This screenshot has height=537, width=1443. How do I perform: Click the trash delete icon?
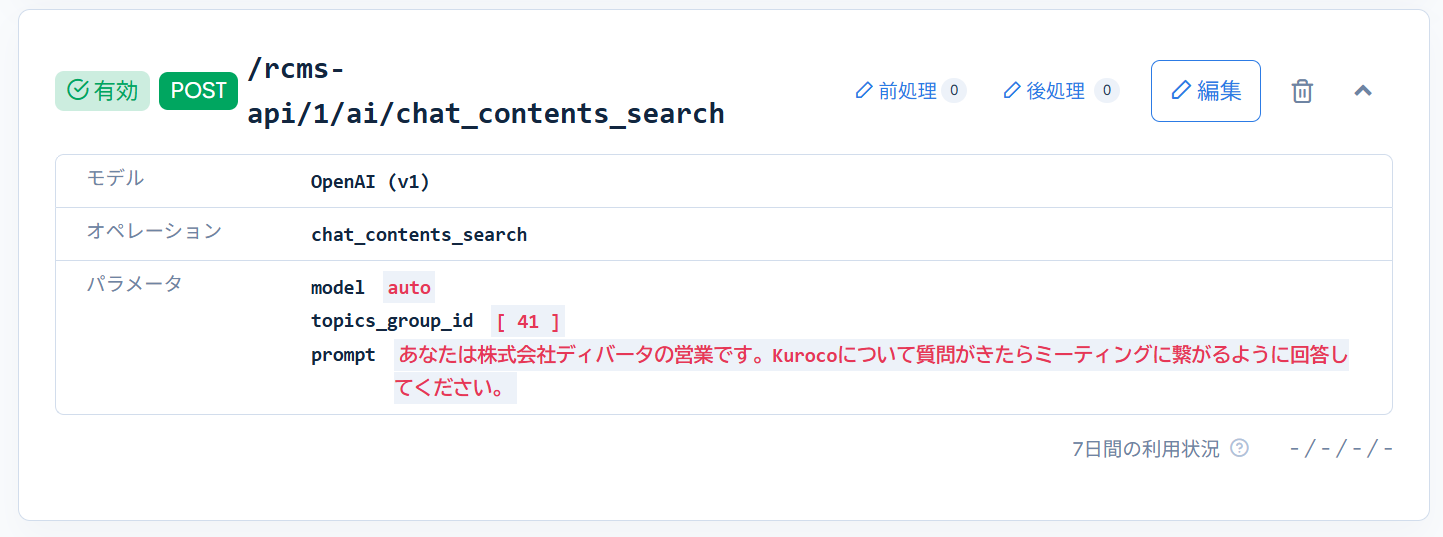click(1302, 91)
